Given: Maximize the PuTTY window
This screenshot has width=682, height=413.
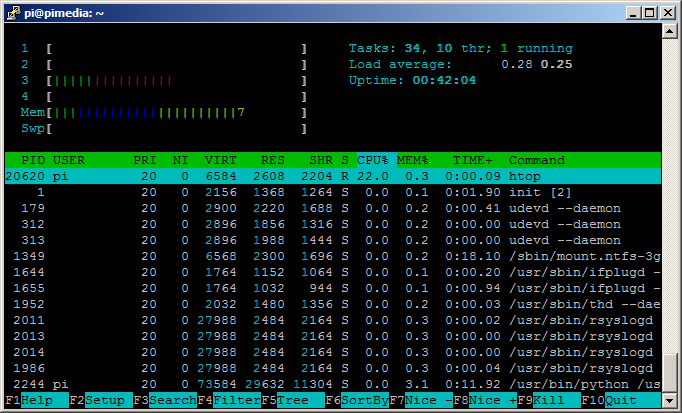Looking at the screenshot, I should coord(650,13).
